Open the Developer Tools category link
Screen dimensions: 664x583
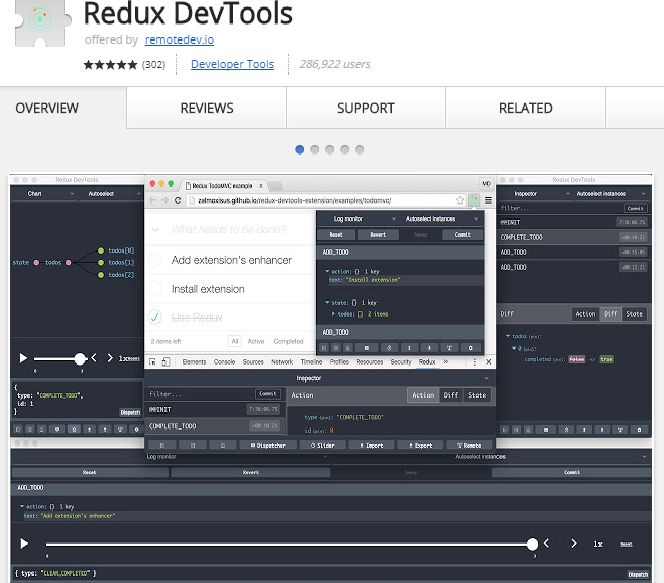point(232,65)
